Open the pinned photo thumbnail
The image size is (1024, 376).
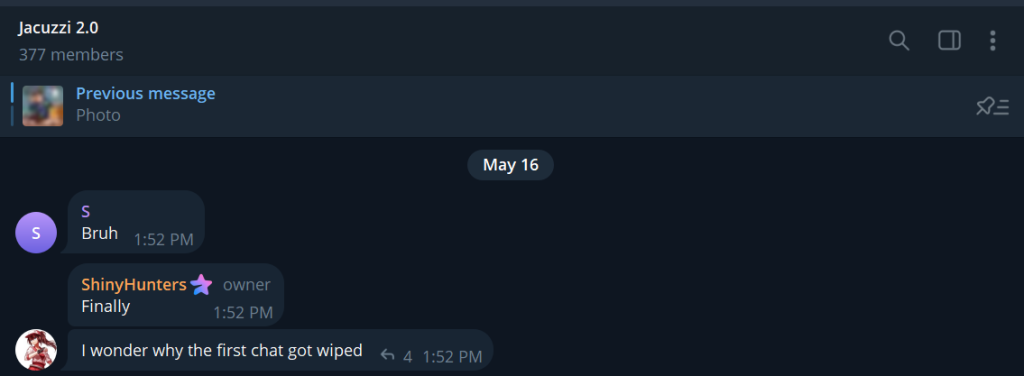click(x=43, y=106)
